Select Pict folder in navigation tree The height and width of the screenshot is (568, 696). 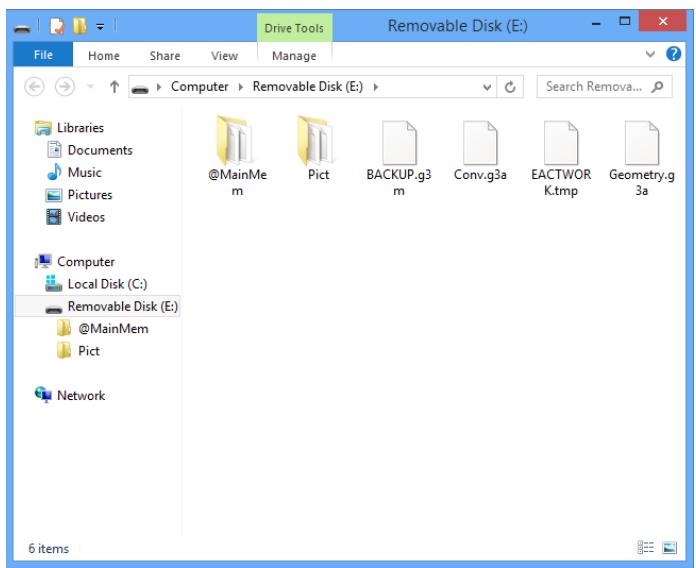click(89, 351)
